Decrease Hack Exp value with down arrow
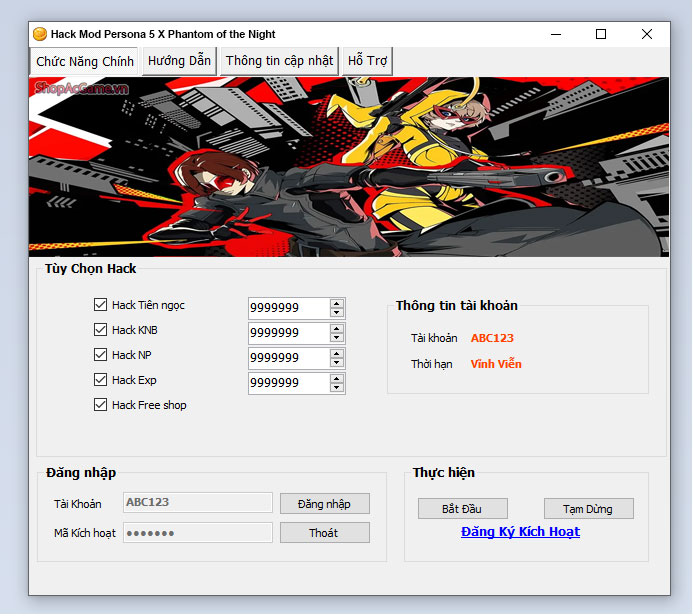This screenshot has width=693, height=616. (x=337, y=388)
